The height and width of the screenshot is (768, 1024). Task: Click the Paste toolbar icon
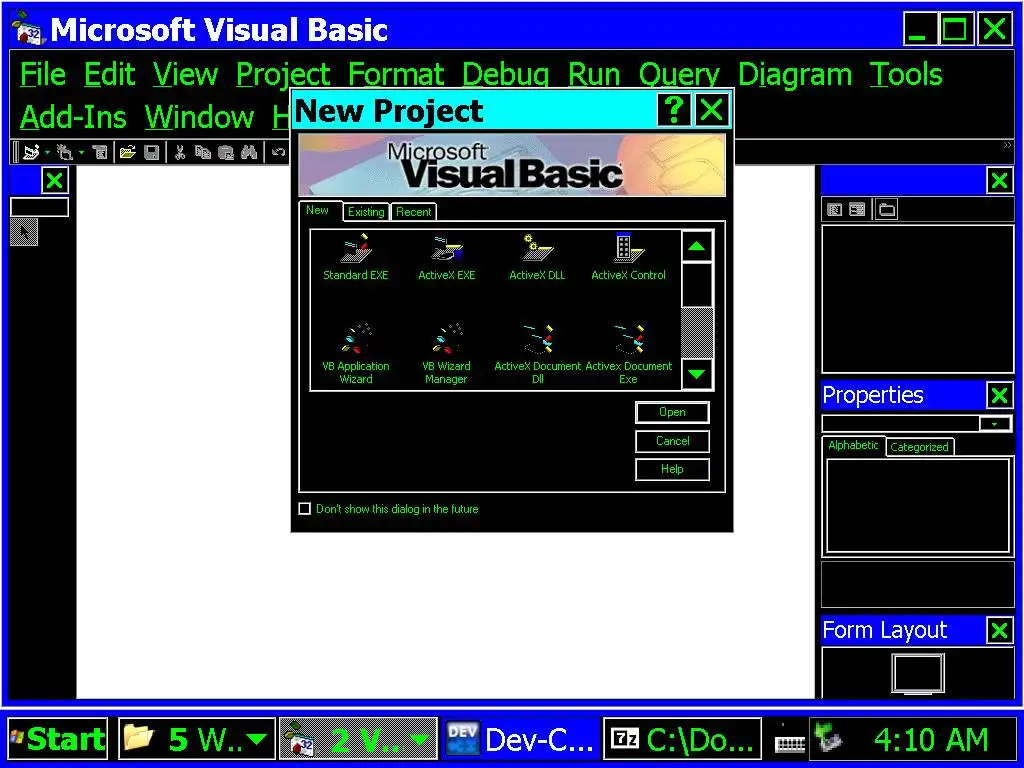pos(226,153)
